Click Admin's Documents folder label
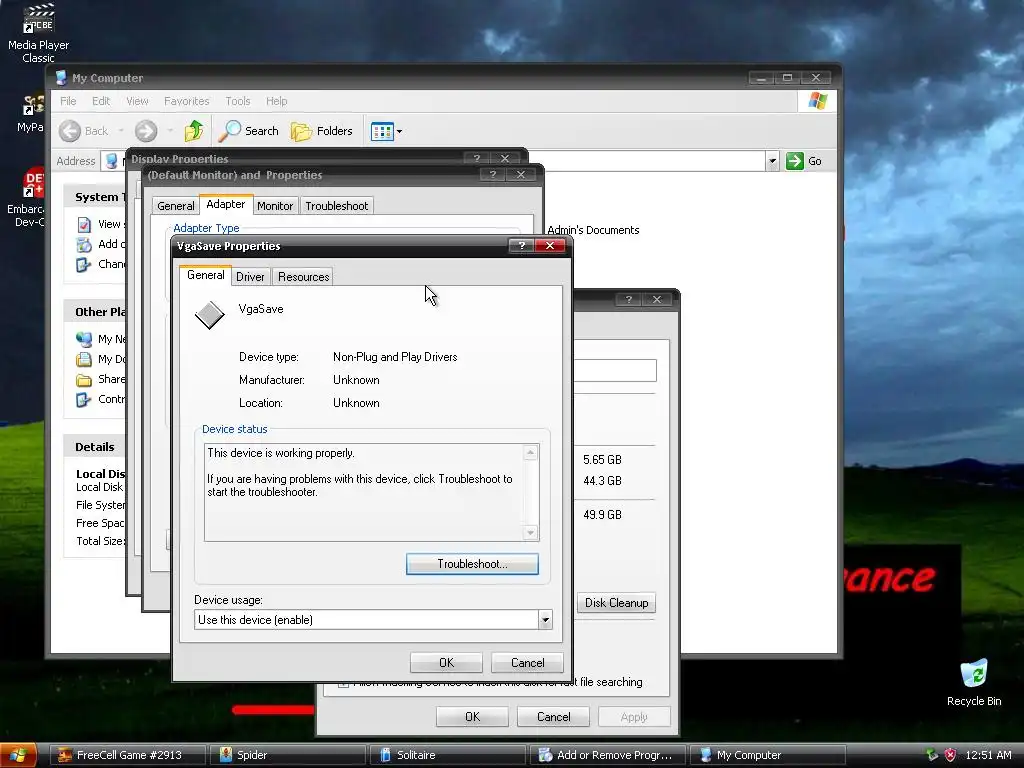The height and width of the screenshot is (768, 1024). pos(593,231)
